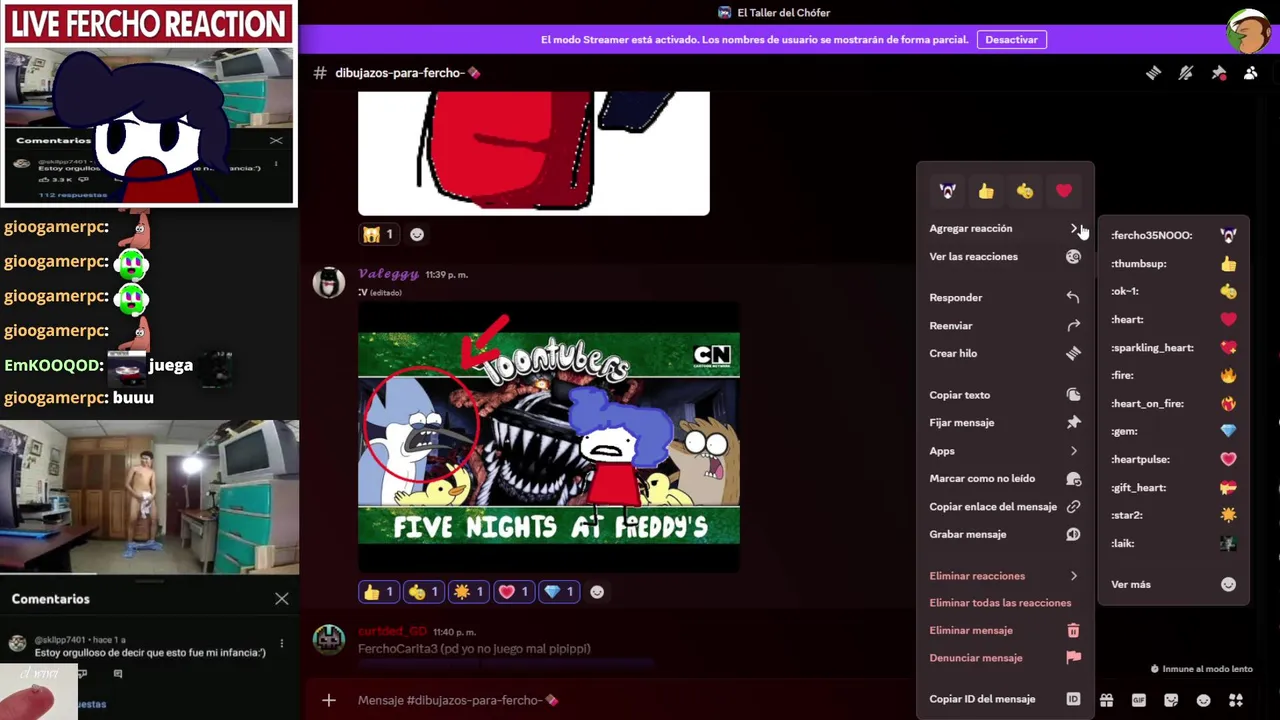The image size is (1280, 720).
Task: Select Denunciar mensaje
Action: [1005, 658]
